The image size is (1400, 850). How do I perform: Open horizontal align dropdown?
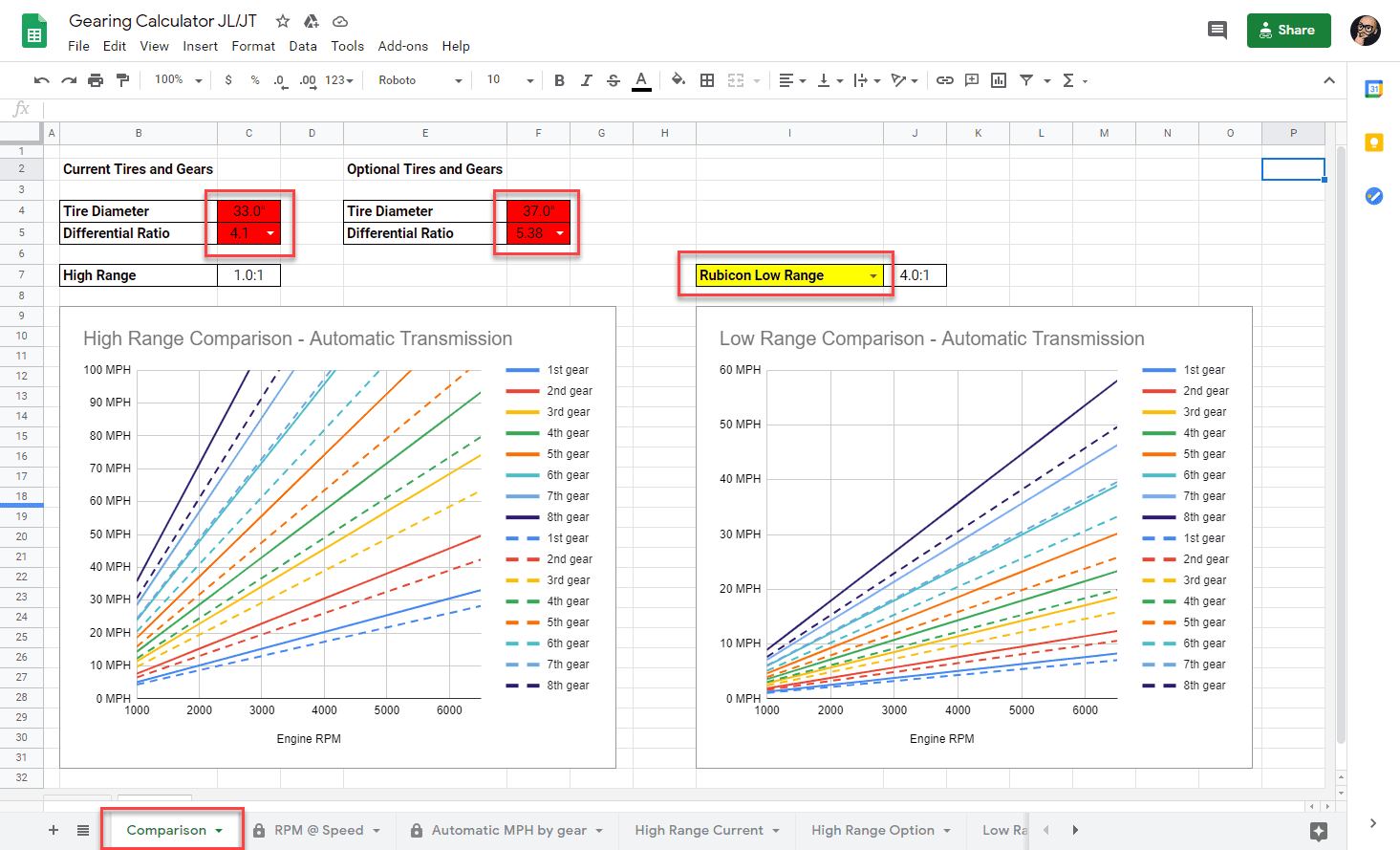[x=792, y=80]
